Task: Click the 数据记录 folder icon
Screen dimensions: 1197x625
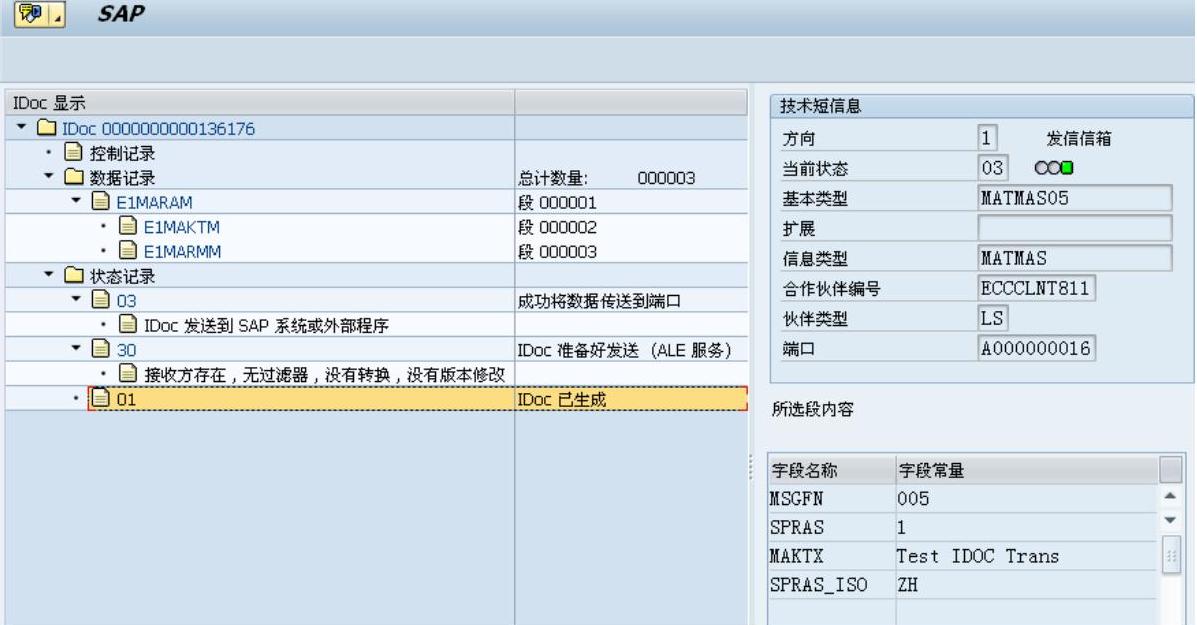Action: pyautogui.click(x=74, y=176)
